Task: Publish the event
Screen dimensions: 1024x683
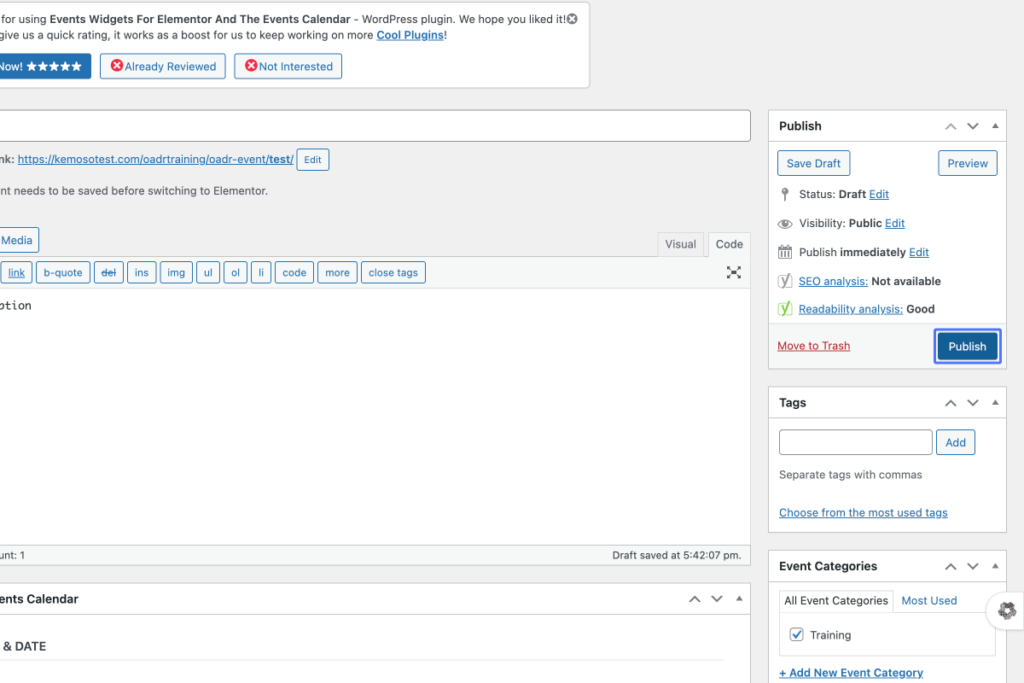Action: 967,346
